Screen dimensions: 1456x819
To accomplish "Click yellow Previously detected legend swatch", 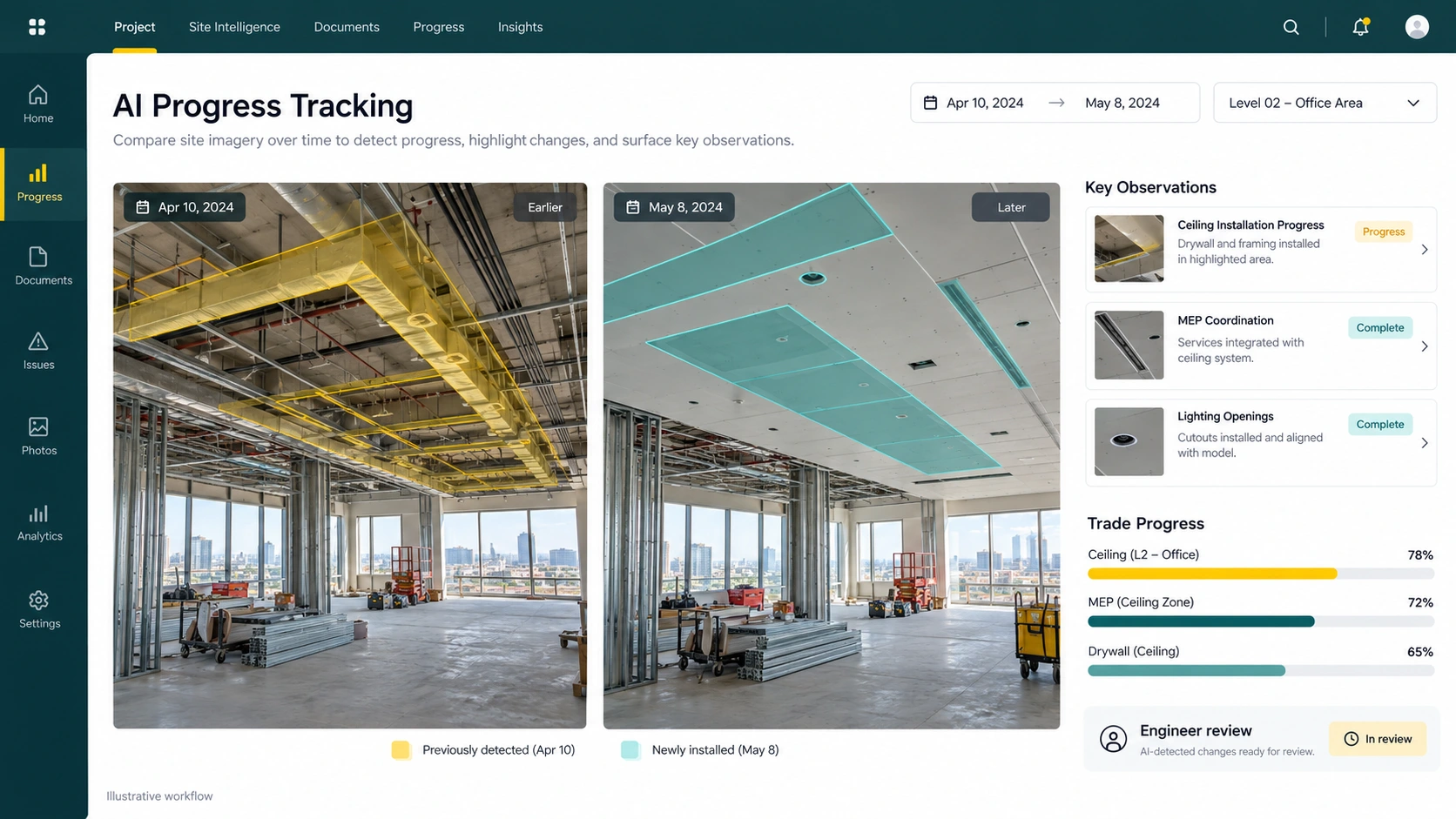I will (x=401, y=750).
